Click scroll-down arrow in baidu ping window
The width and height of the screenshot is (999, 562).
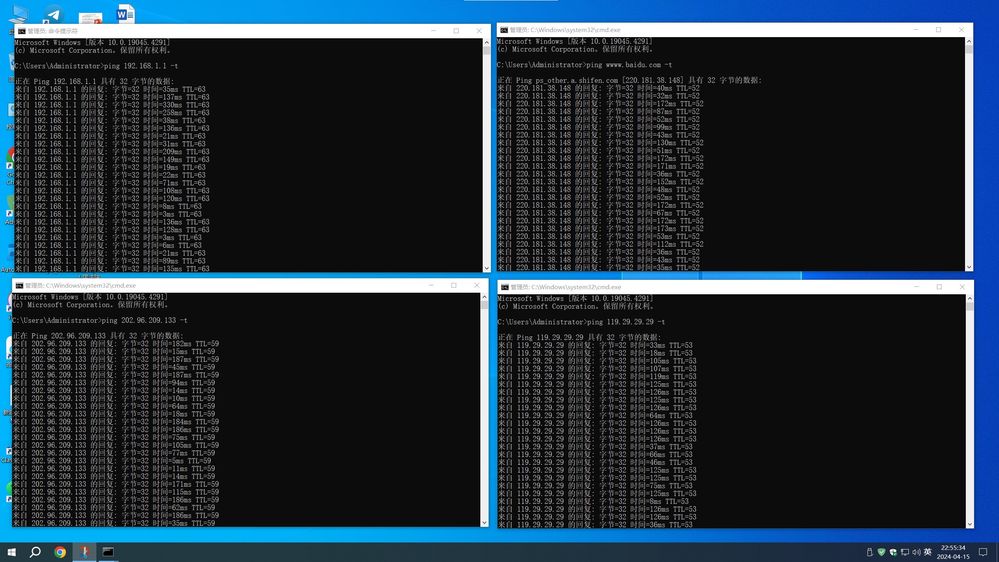969,267
